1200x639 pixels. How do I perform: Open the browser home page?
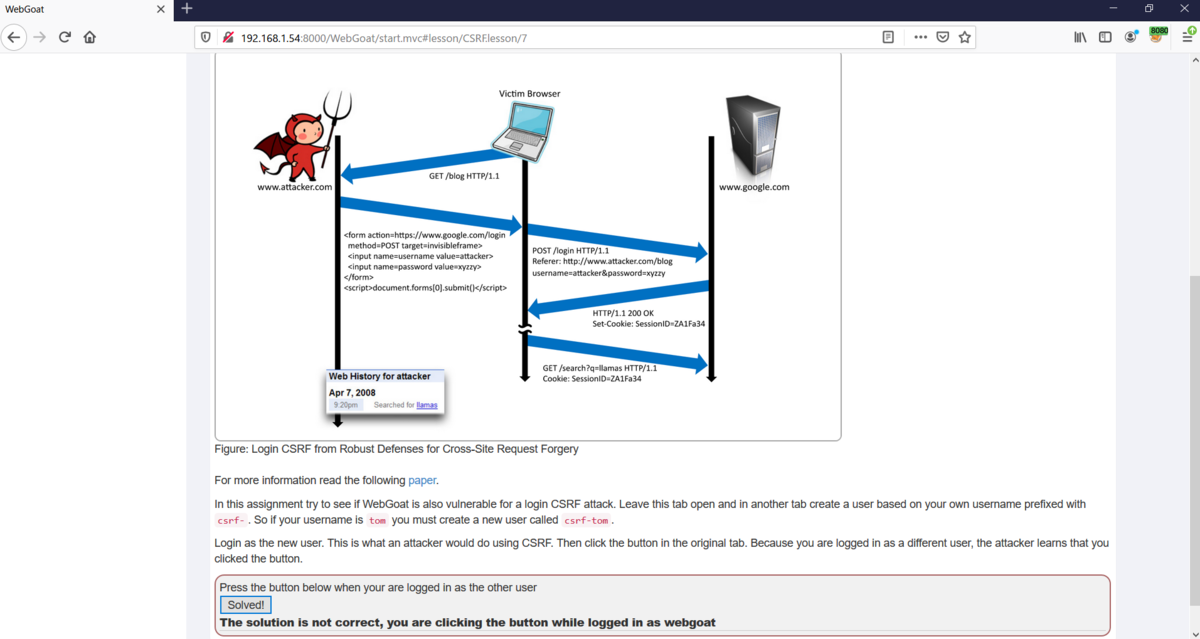90,37
